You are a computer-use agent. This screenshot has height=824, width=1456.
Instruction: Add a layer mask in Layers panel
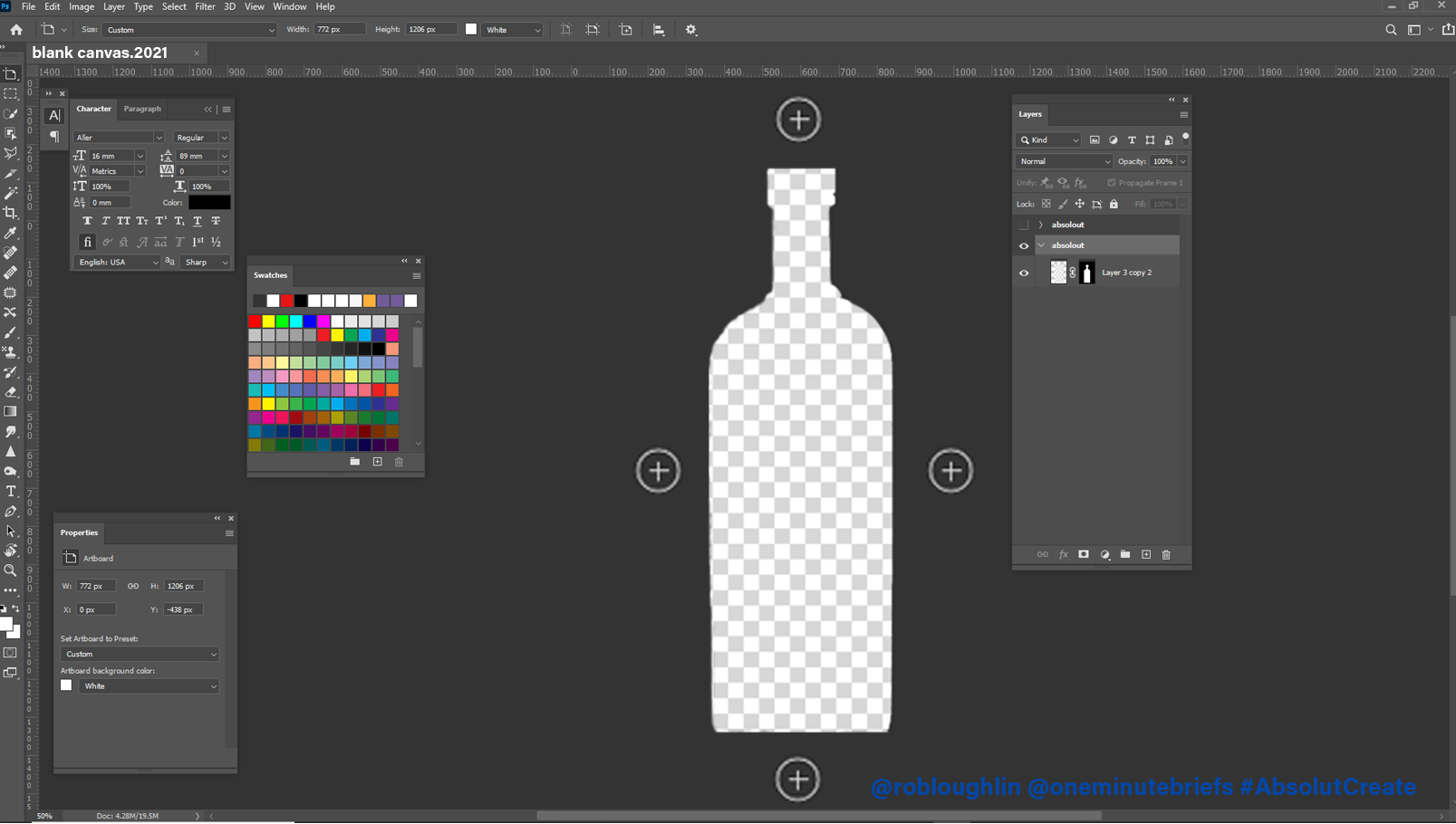pos(1084,554)
